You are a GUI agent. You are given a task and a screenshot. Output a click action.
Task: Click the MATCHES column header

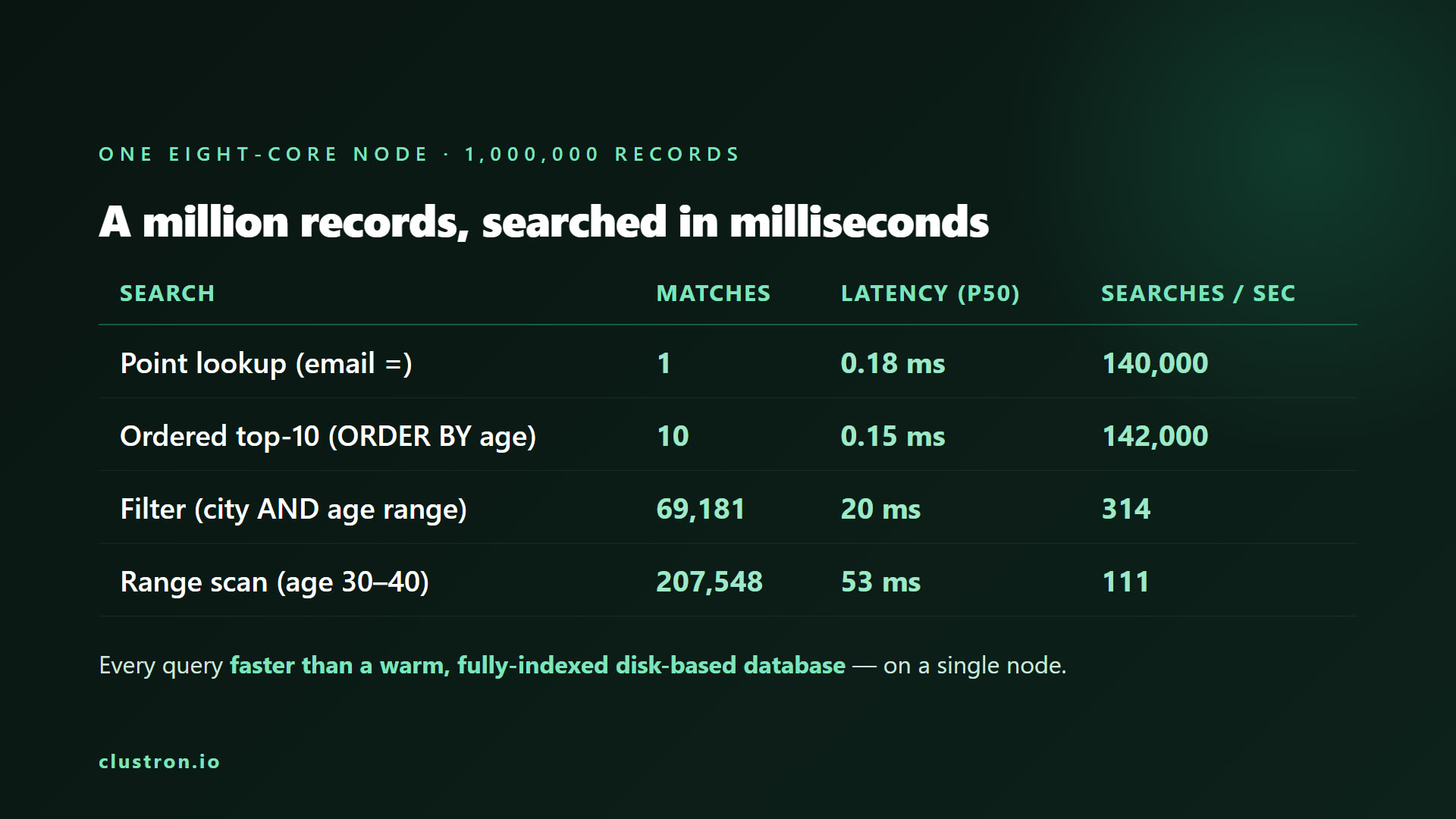[713, 293]
